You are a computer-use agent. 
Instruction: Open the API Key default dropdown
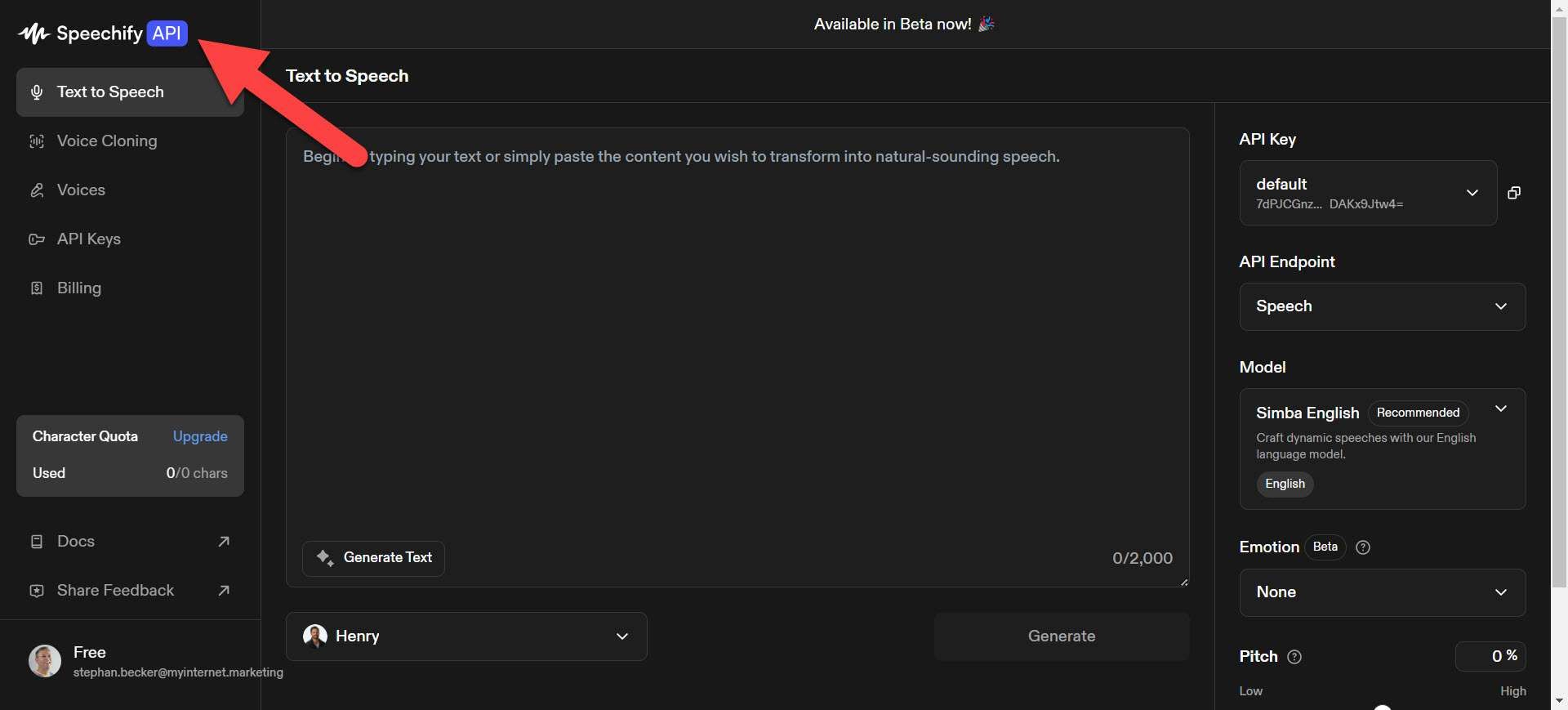tap(1368, 193)
